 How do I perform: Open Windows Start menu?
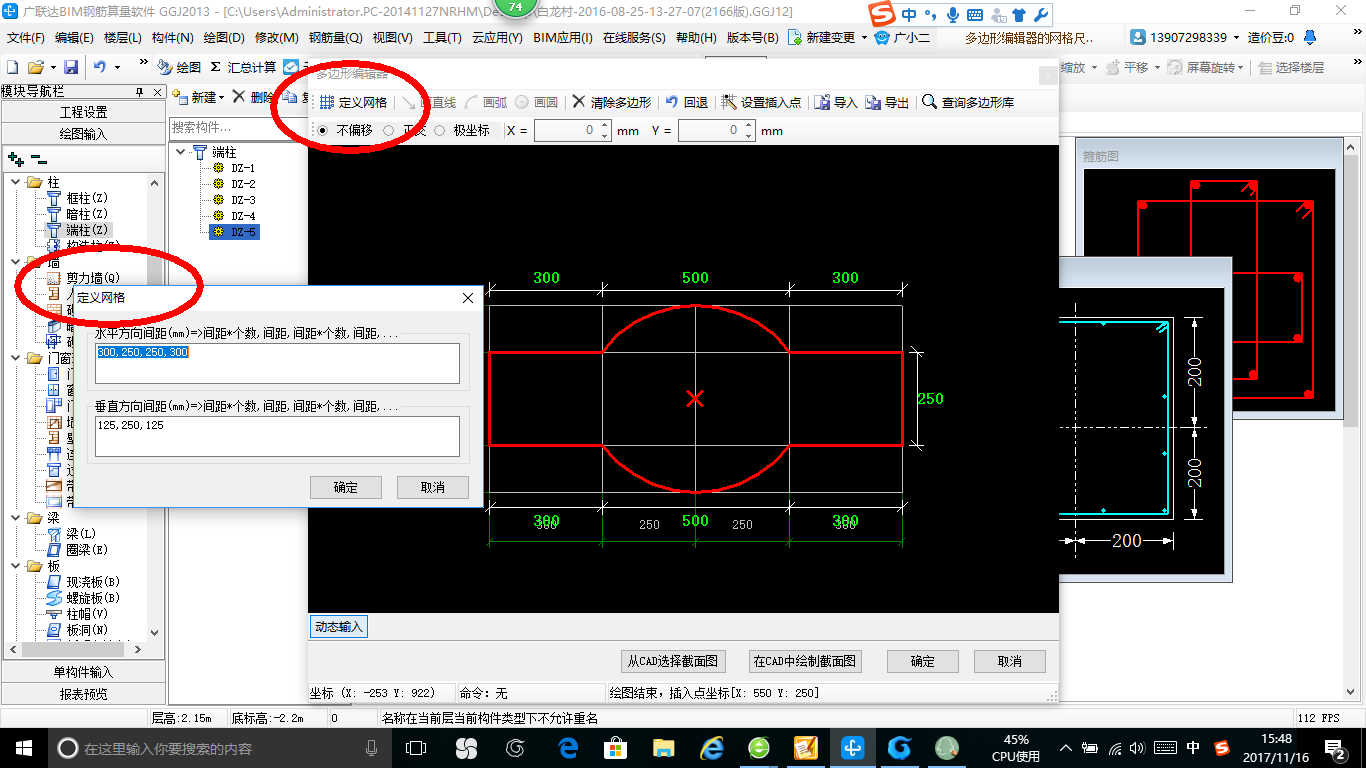(23, 747)
